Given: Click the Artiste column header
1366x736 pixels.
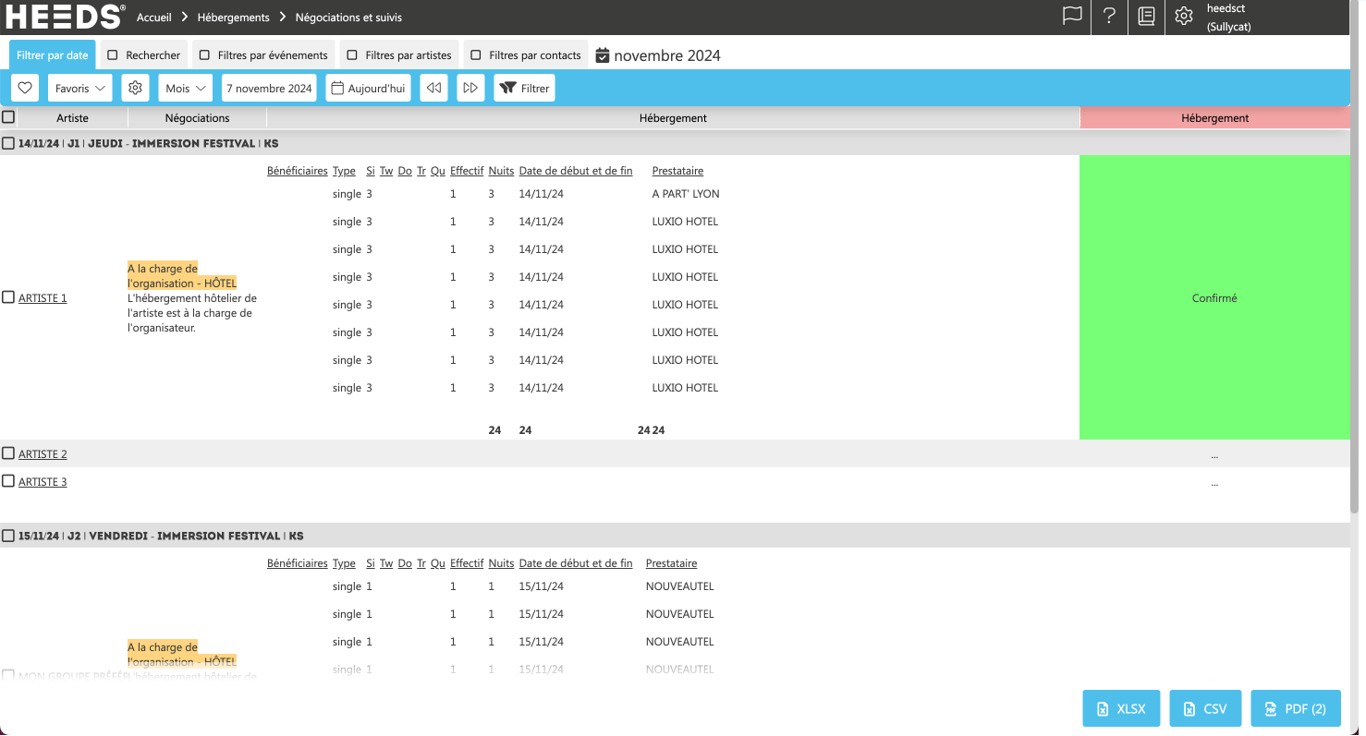Looking at the screenshot, I should (x=72, y=118).
